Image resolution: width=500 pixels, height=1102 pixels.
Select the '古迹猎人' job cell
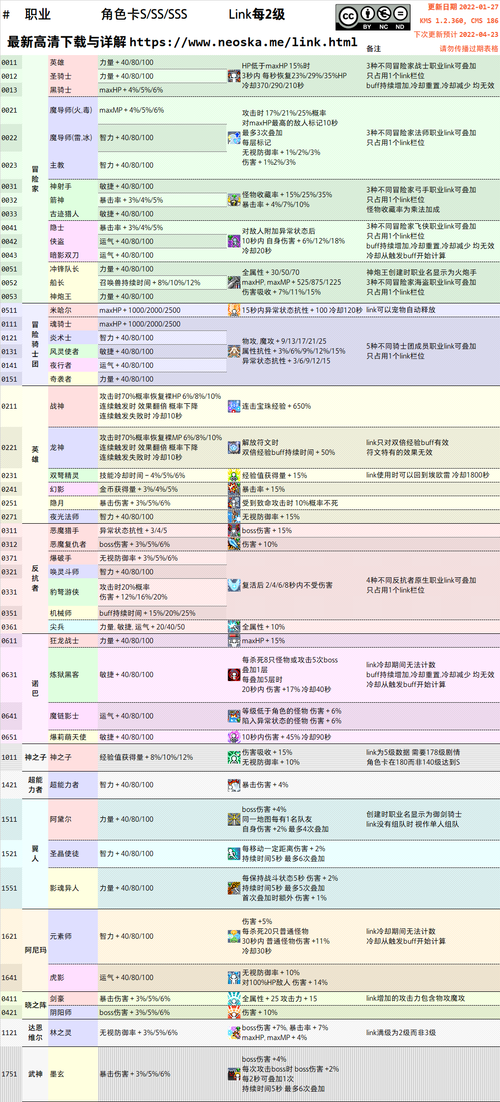point(72,214)
